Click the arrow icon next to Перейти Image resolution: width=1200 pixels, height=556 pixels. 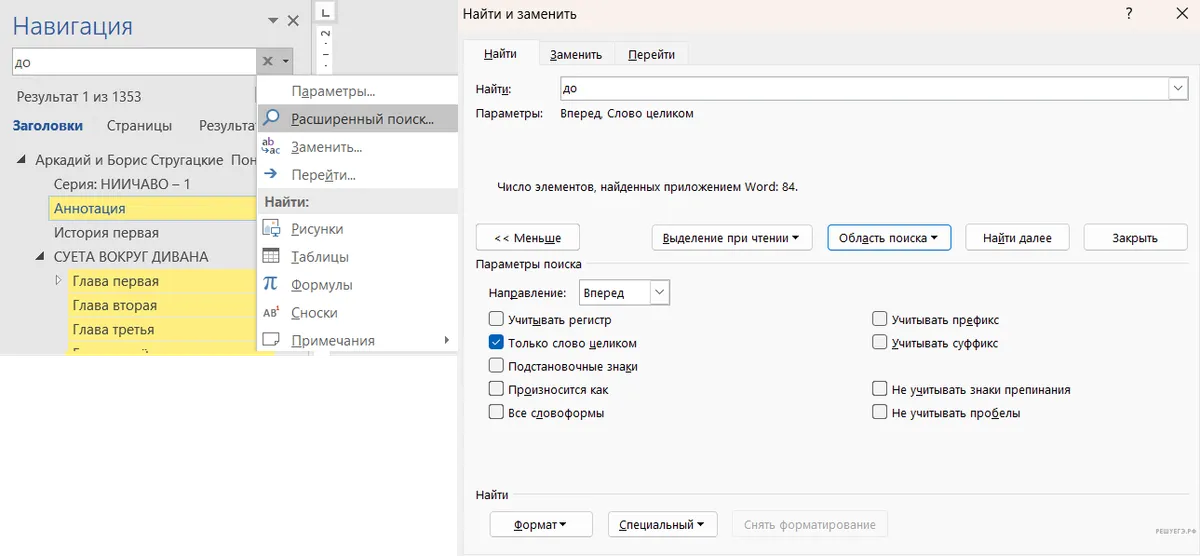(x=270, y=174)
